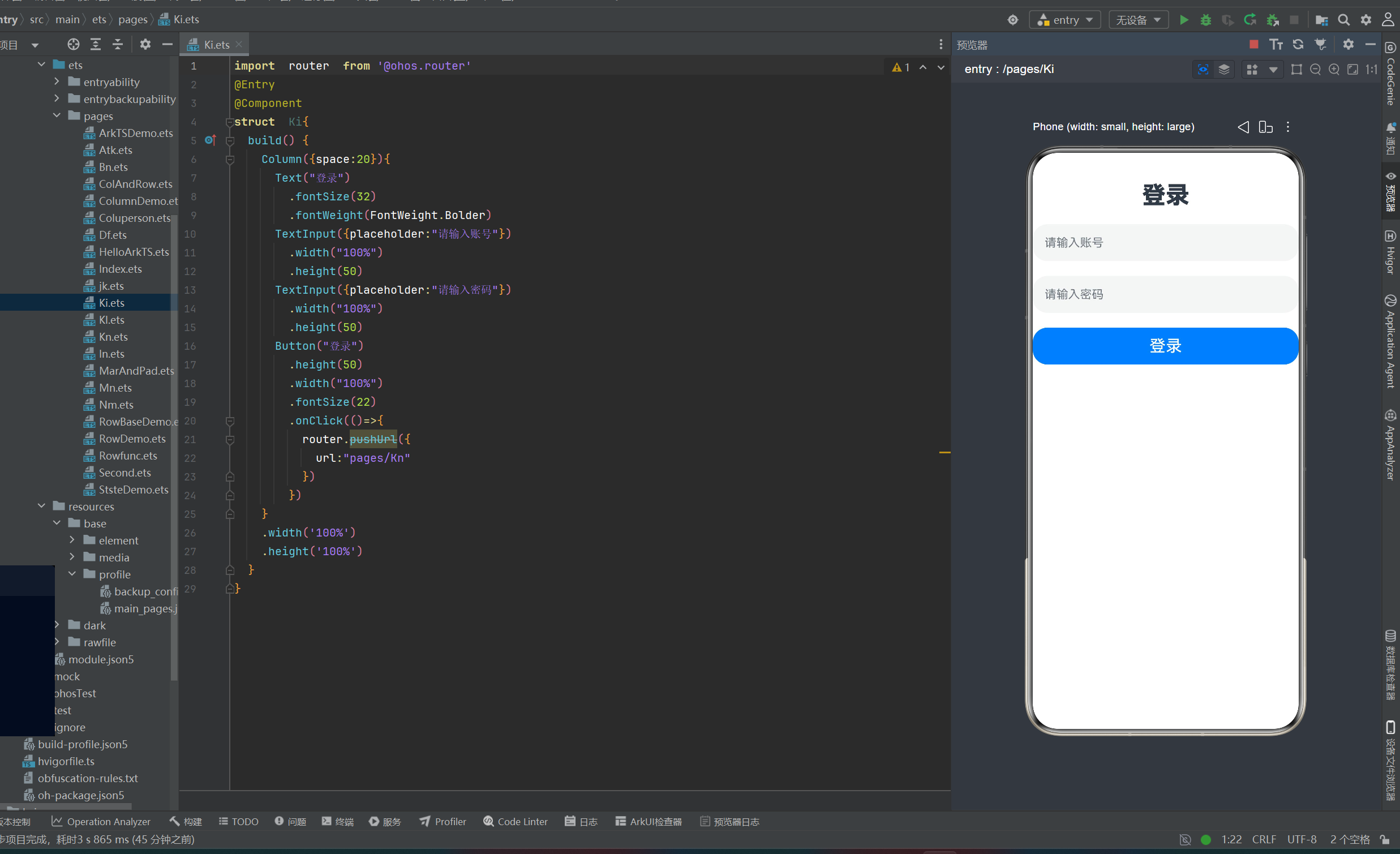
Task: Run the entry module
Action: click(1183, 20)
